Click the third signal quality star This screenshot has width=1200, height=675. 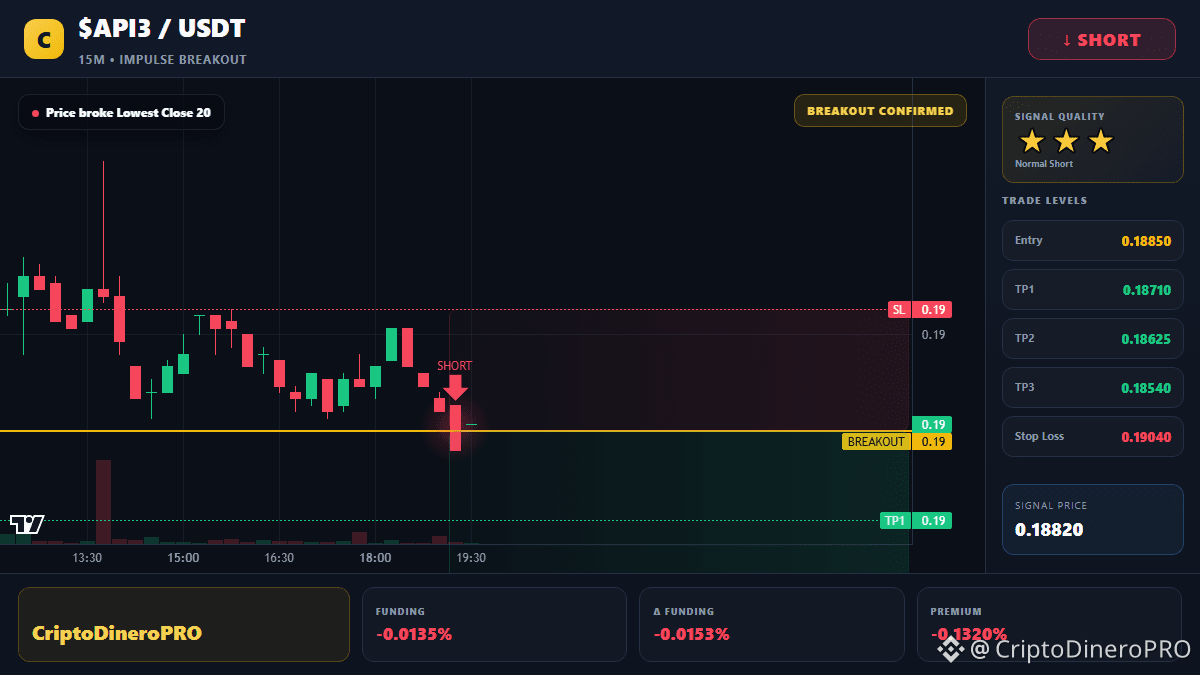tap(1100, 141)
